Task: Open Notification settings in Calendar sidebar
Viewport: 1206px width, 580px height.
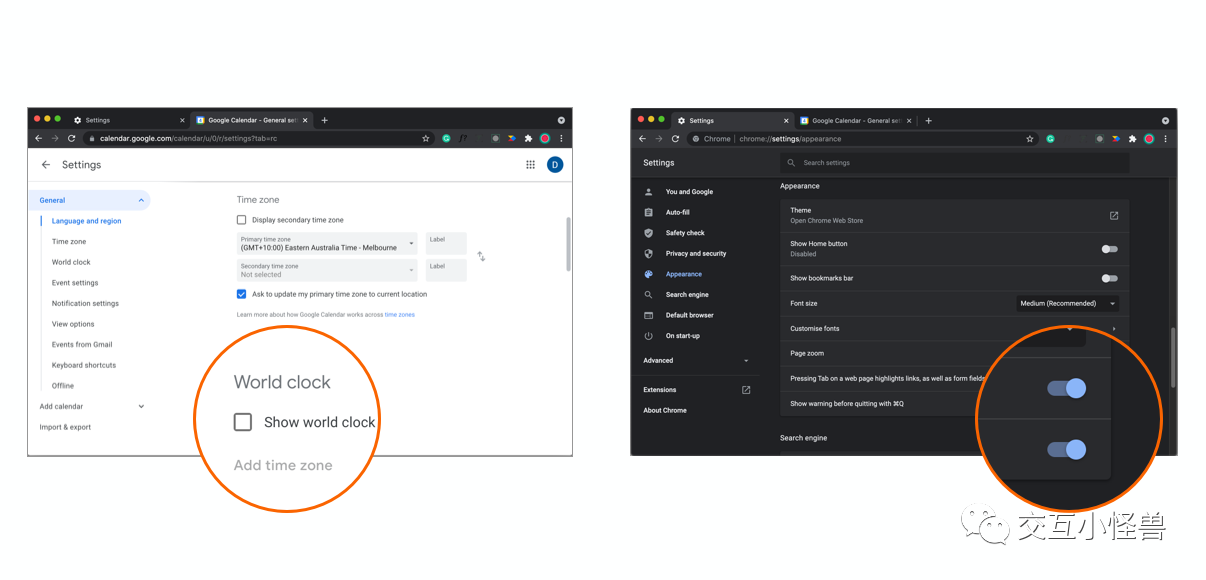Action: coord(85,304)
